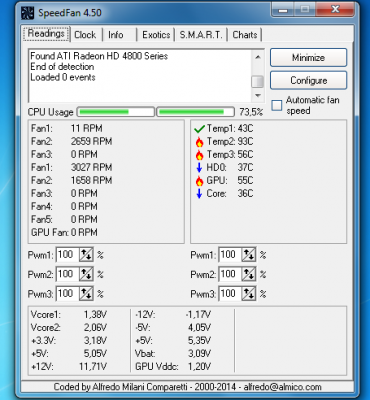Click the left Pwm1 spinner arrows

(x=86, y=255)
